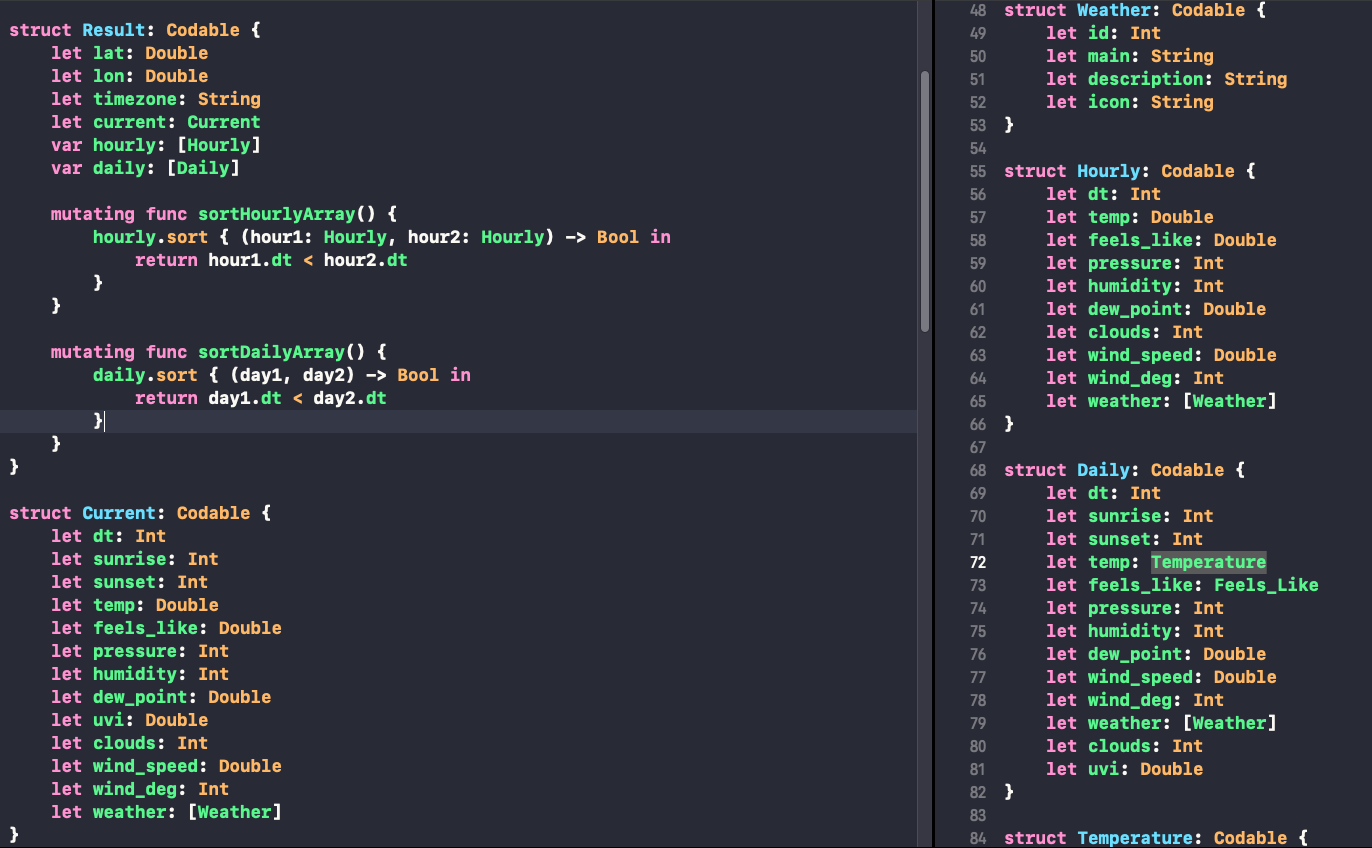Click 'current' property name in the Result struct
Image resolution: width=1372 pixels, height=848 pixels.
click(x=129, y=122)
